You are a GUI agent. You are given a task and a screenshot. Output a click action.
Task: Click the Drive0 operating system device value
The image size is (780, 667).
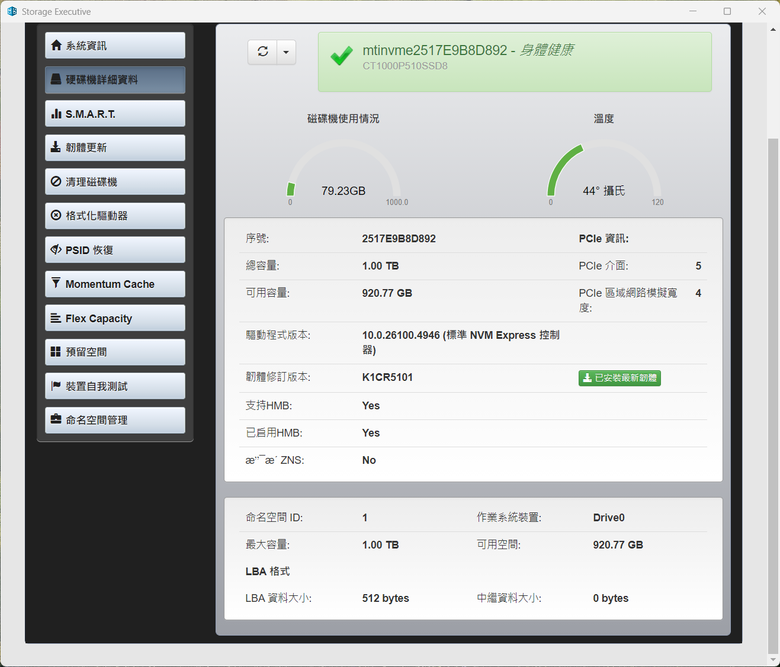(x=608, y=518)
